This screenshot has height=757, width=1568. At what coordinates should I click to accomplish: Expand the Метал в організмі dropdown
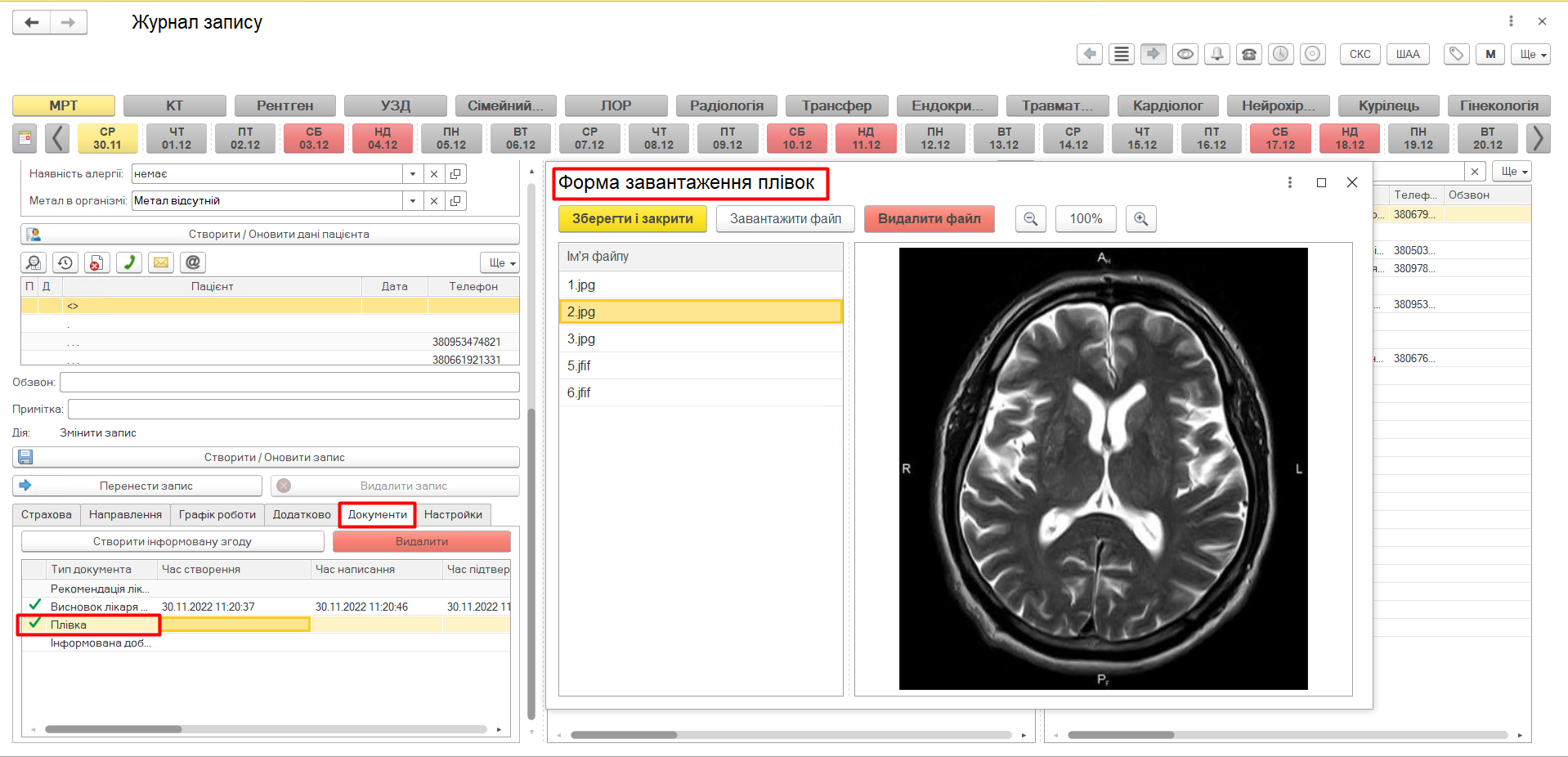pyautogui.click(x=413, y=201)
